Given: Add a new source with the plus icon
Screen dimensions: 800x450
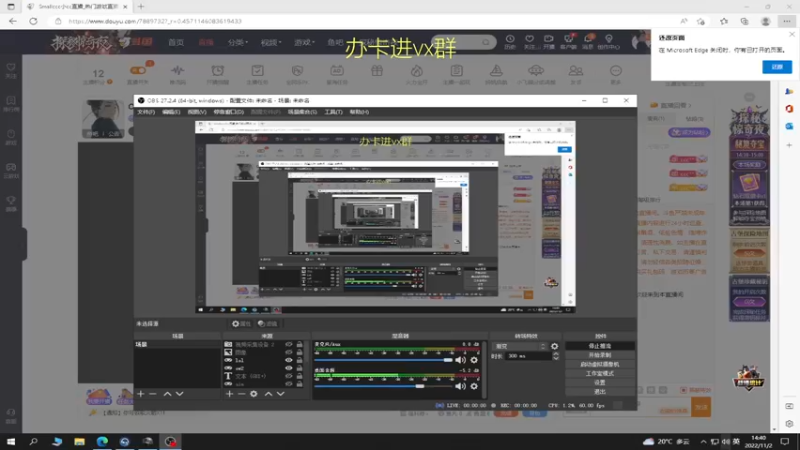Looking at the screenshot, I should point(229,394).
